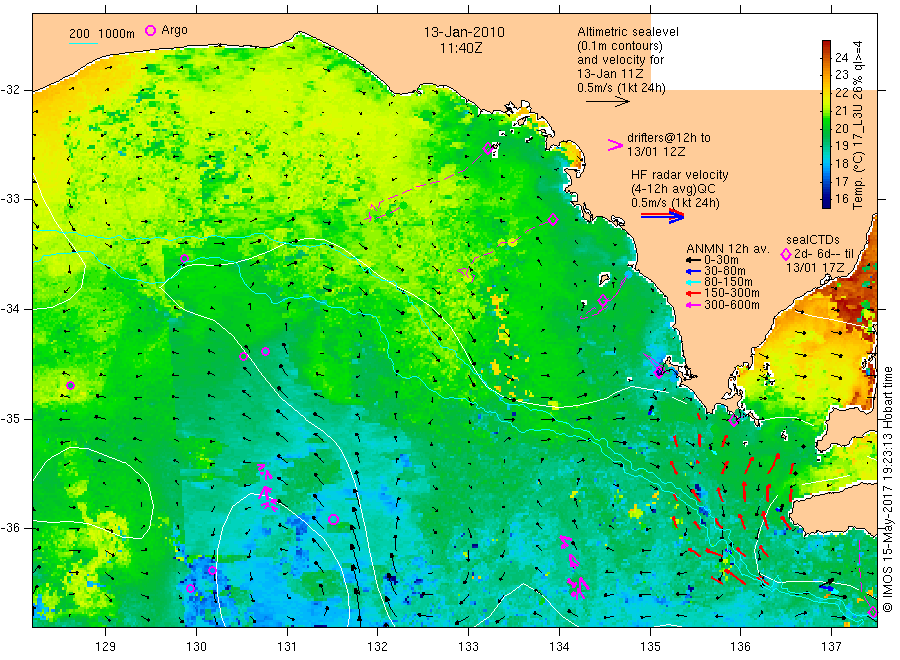Click the '2d- 6d-- til' text
This screenshot has height=660, width=900.
coord(824,254)
